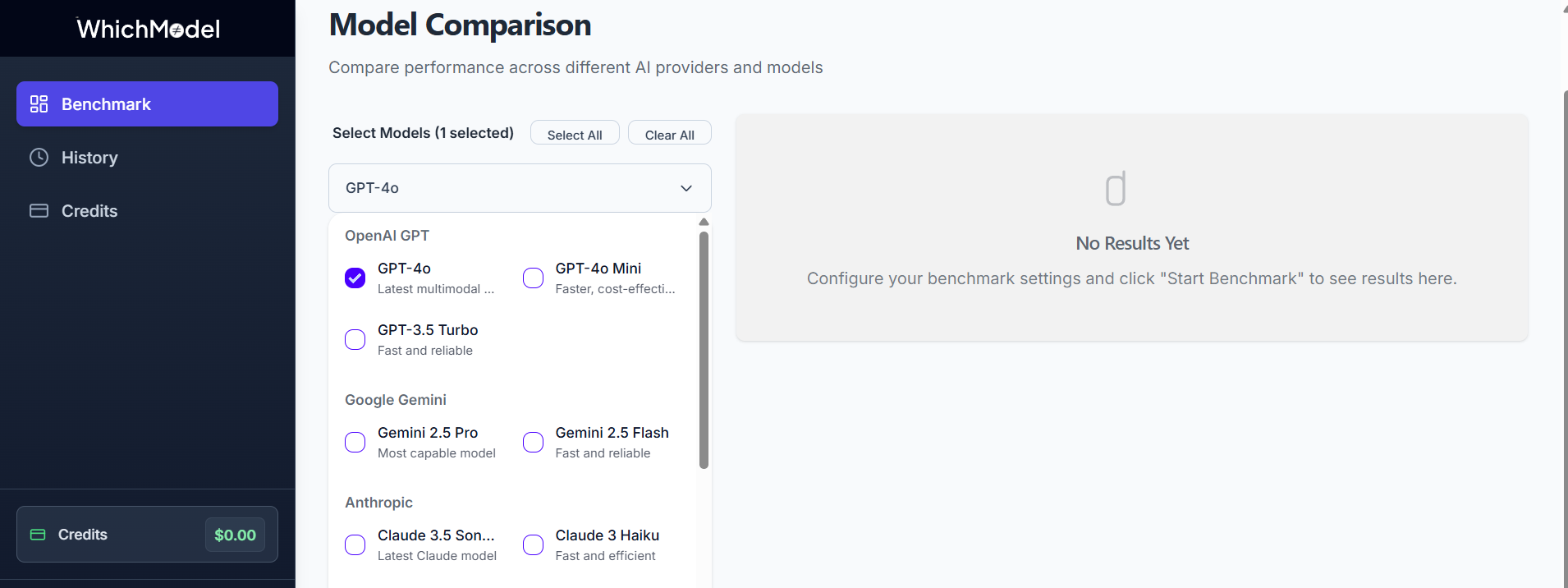This screenshot has height=588, width=1568.
Task: Collapse the GPT-4o model dropdown
Action: click(519, 188)
